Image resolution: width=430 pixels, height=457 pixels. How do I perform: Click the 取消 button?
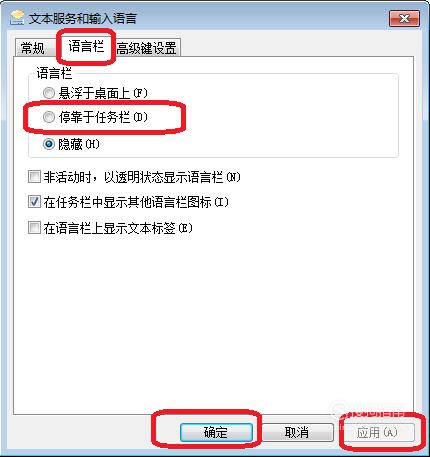[297, 433]
